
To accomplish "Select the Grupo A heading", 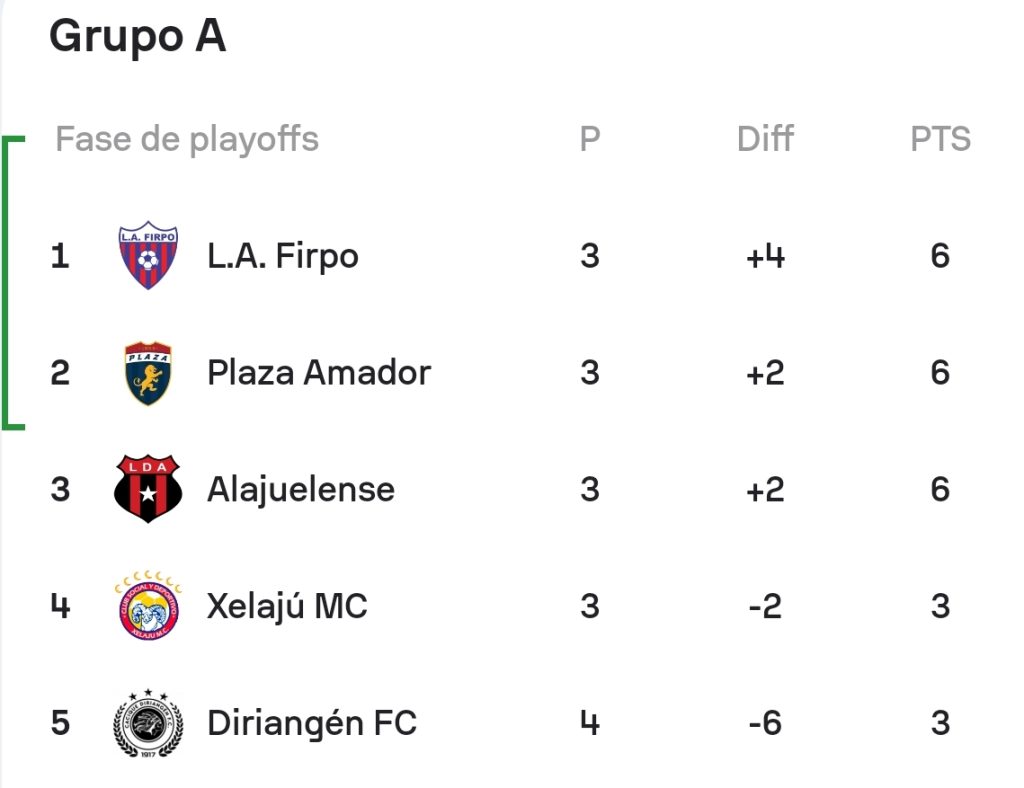I will (x=138, y=36).
